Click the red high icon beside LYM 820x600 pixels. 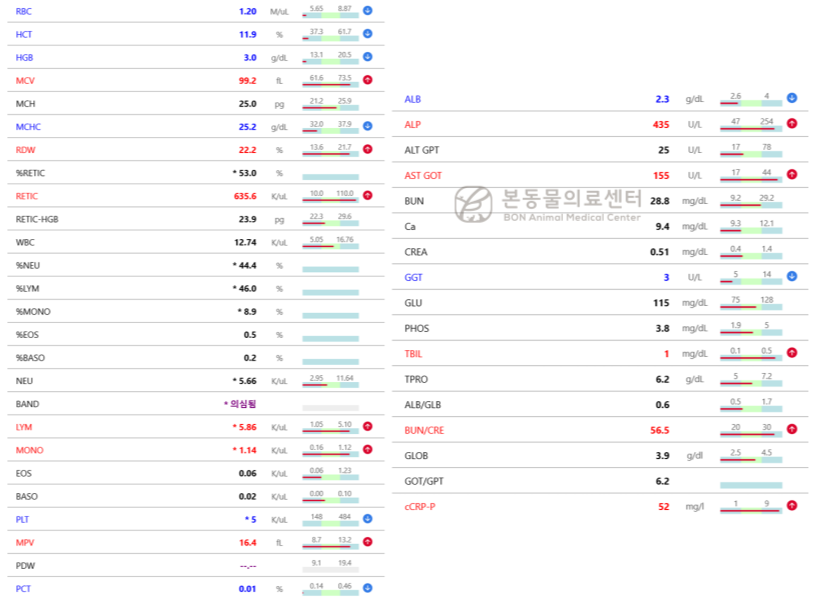tap(367, 427)
